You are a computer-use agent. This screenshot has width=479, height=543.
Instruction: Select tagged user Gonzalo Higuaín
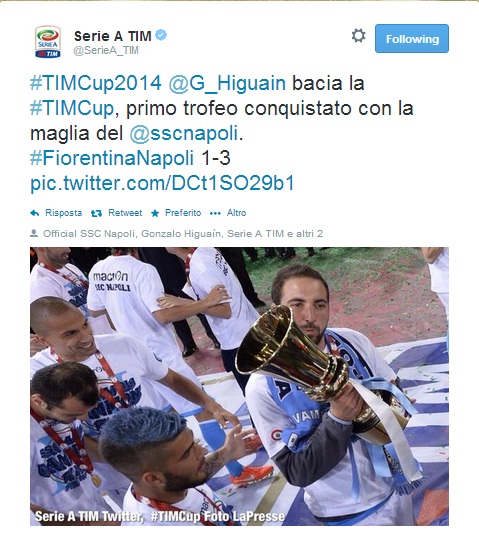click(181, 234)
